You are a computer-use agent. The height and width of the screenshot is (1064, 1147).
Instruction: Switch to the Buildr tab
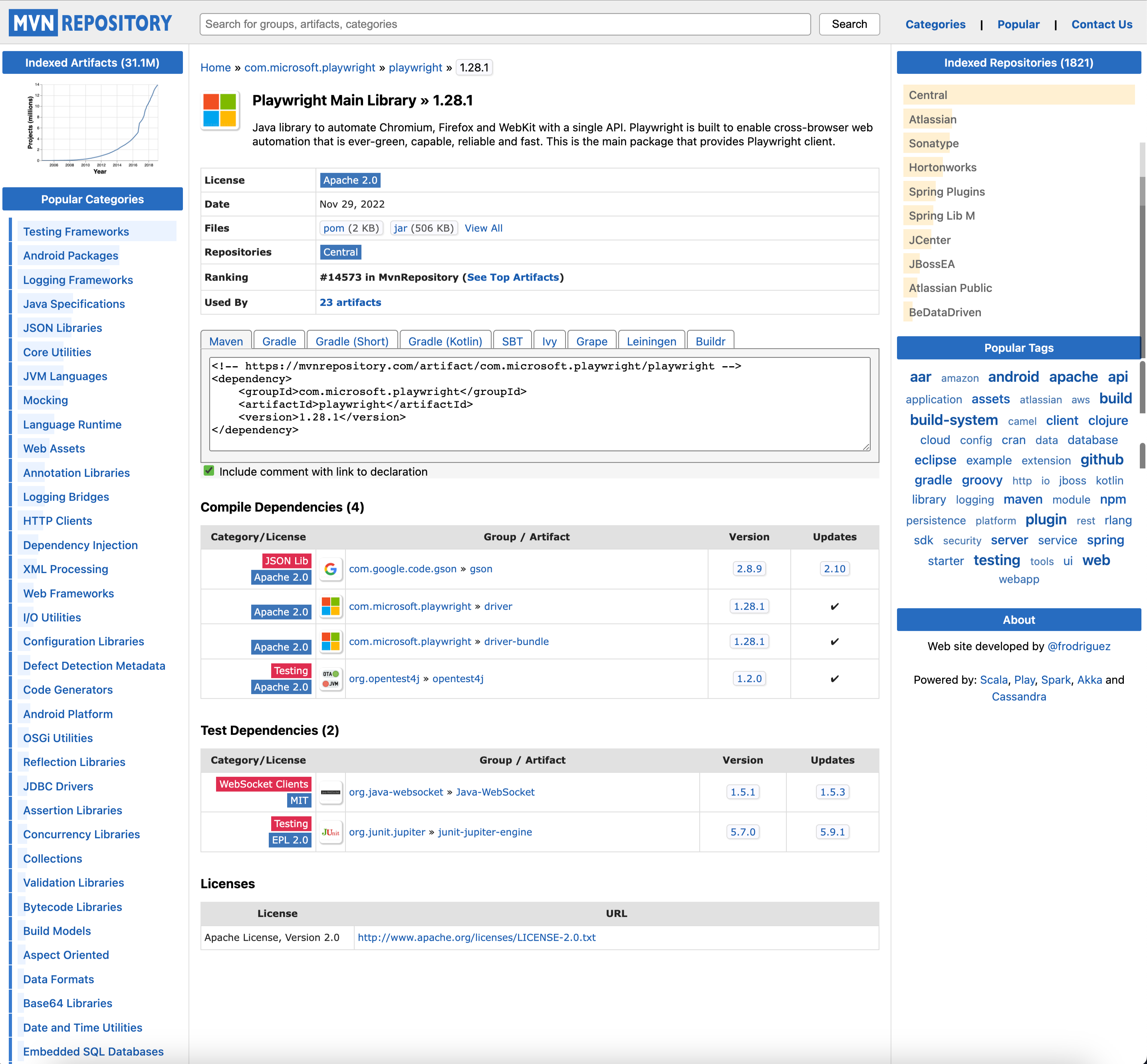pyautogui.click(x=710, y=341)
